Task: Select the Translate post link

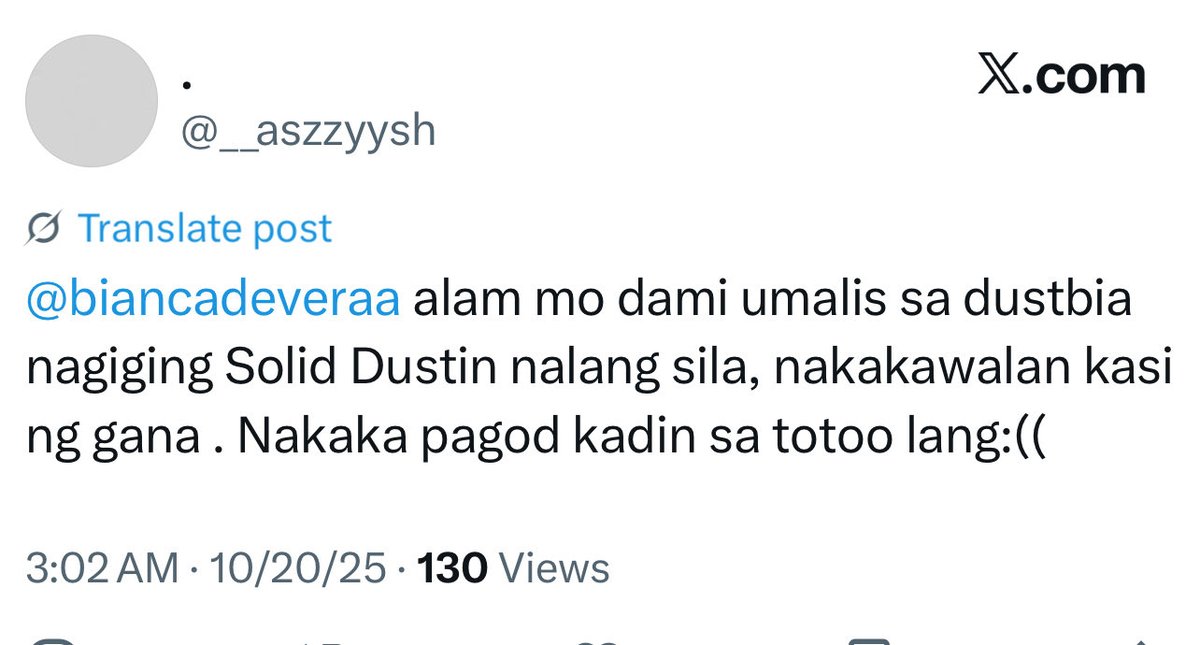Action: [205, 229]
